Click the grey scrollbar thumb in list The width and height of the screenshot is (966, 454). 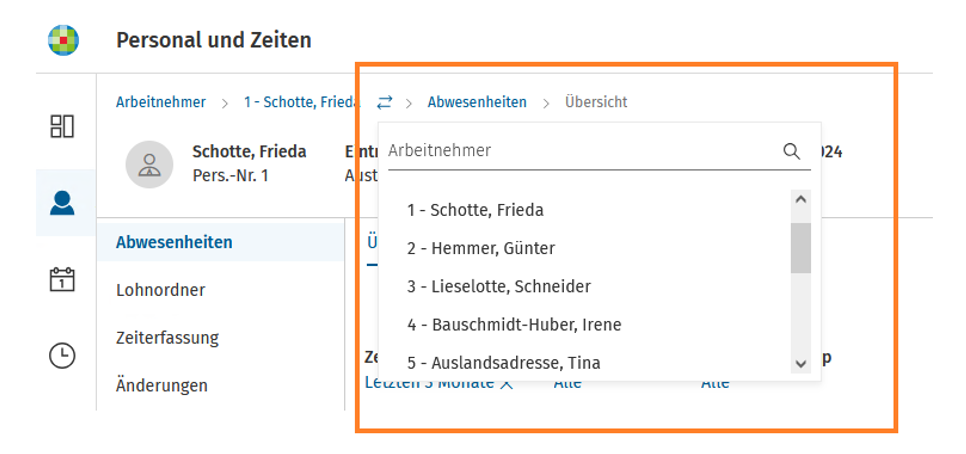click(x=801, y=248)
